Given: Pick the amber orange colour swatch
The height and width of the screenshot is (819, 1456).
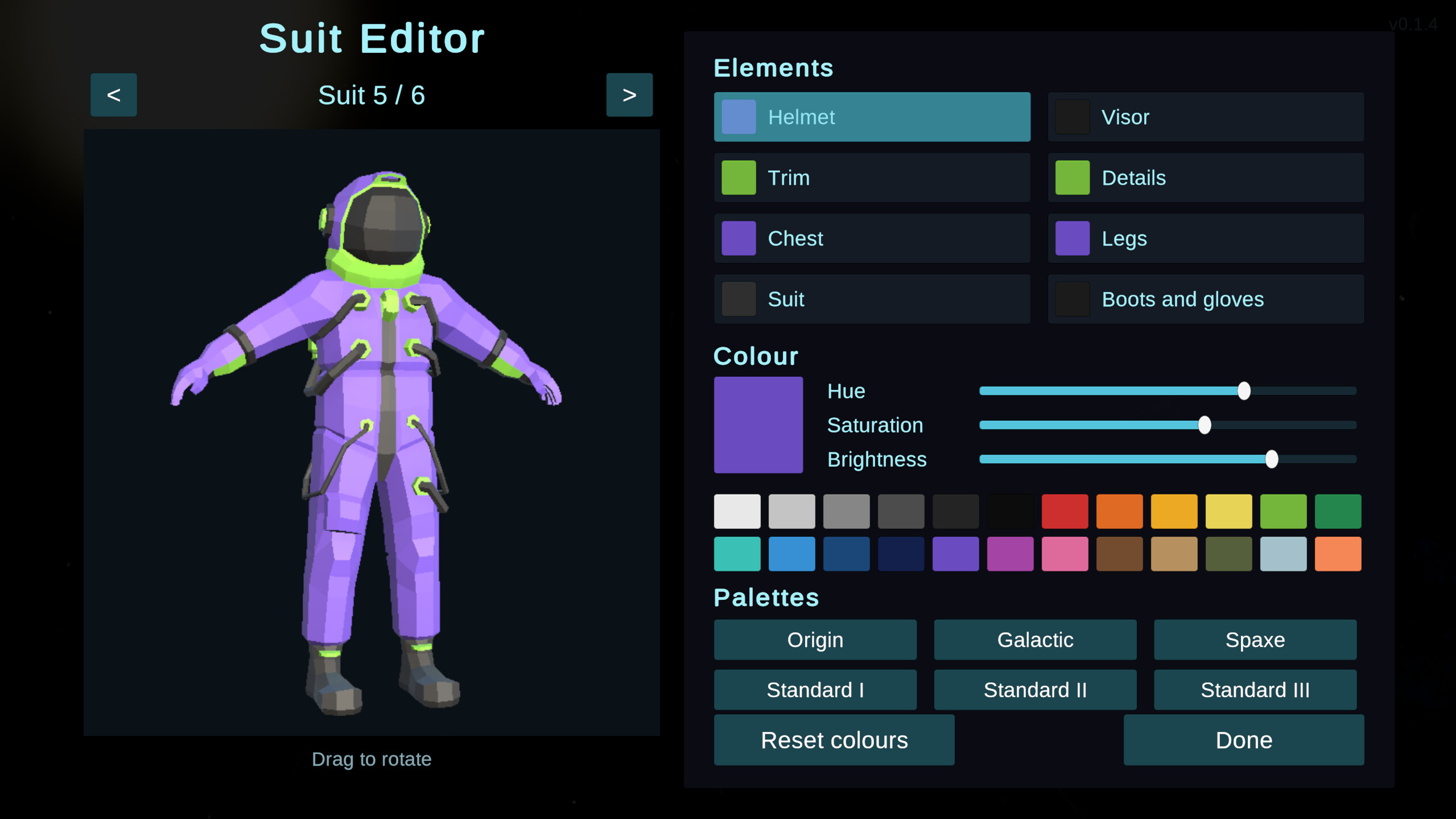Looking at the screenshot, I should coord(1174,511).
